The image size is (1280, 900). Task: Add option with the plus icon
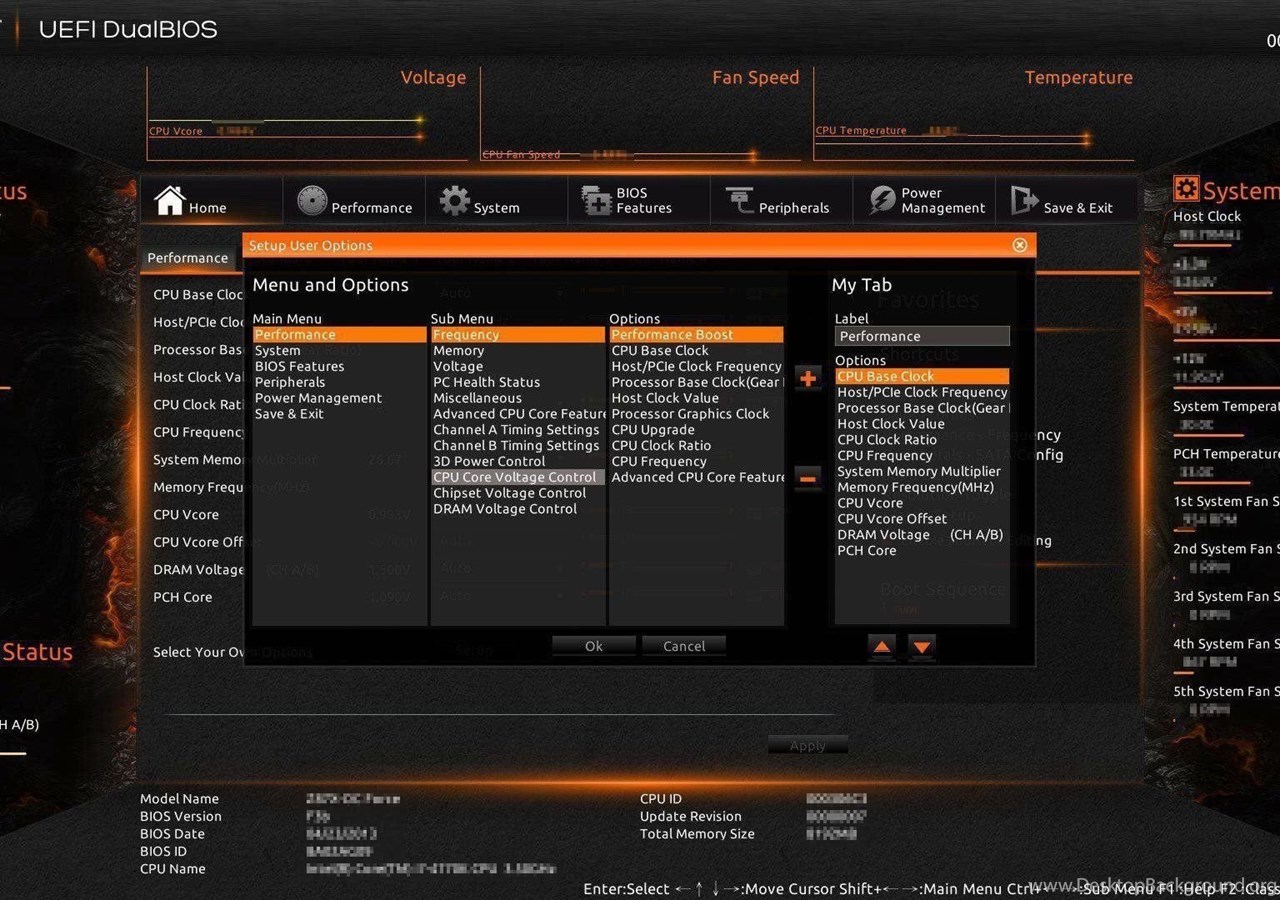[x=808, y=379]
